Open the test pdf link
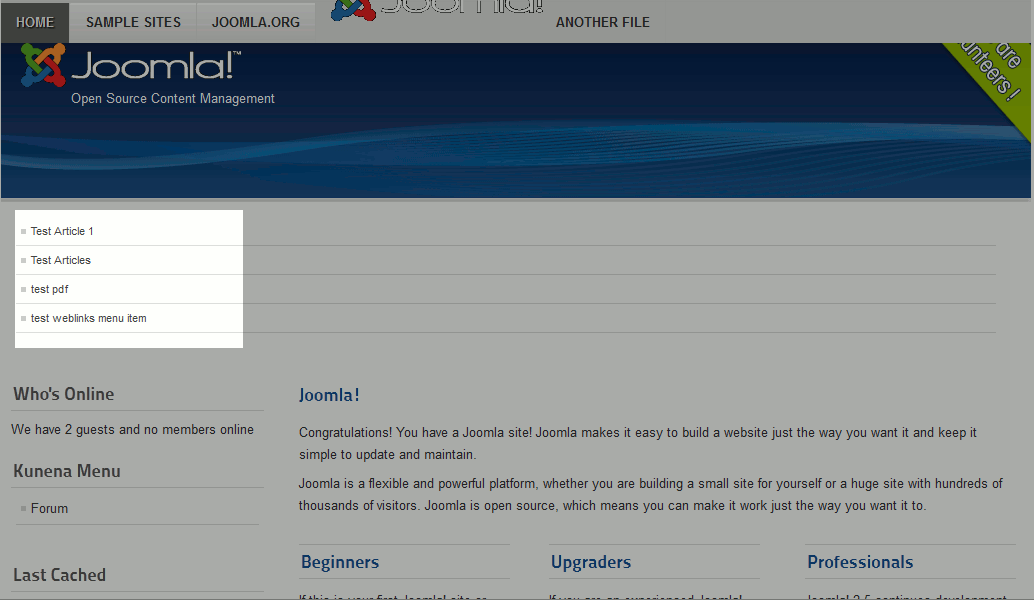1034x600 pixels. click(49, 289)
